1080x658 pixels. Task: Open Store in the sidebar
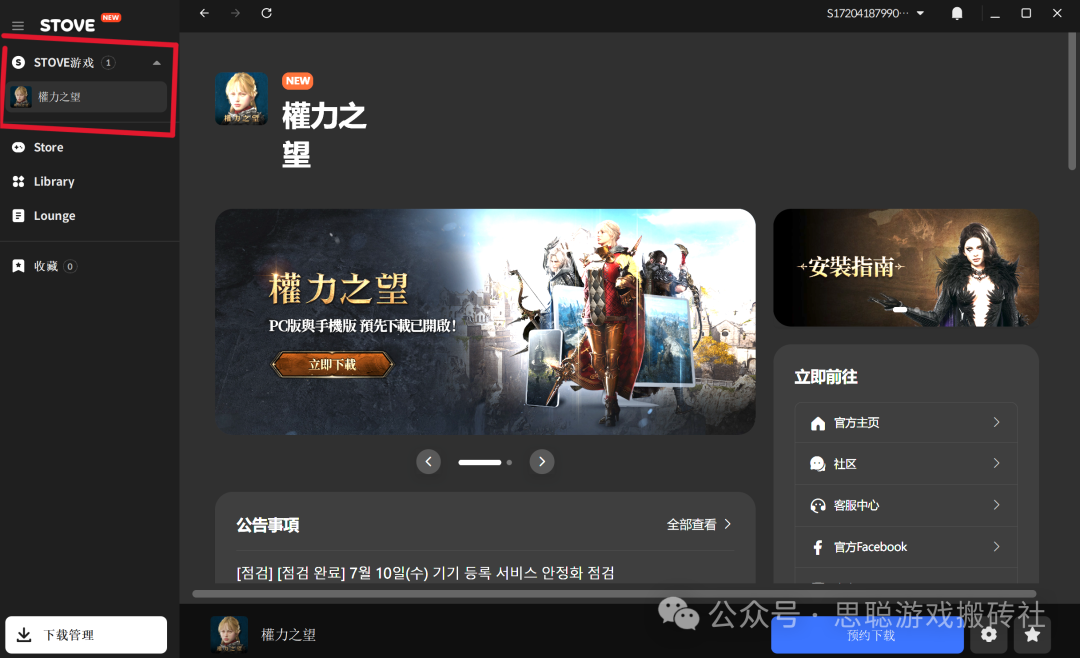click(48, 147)
